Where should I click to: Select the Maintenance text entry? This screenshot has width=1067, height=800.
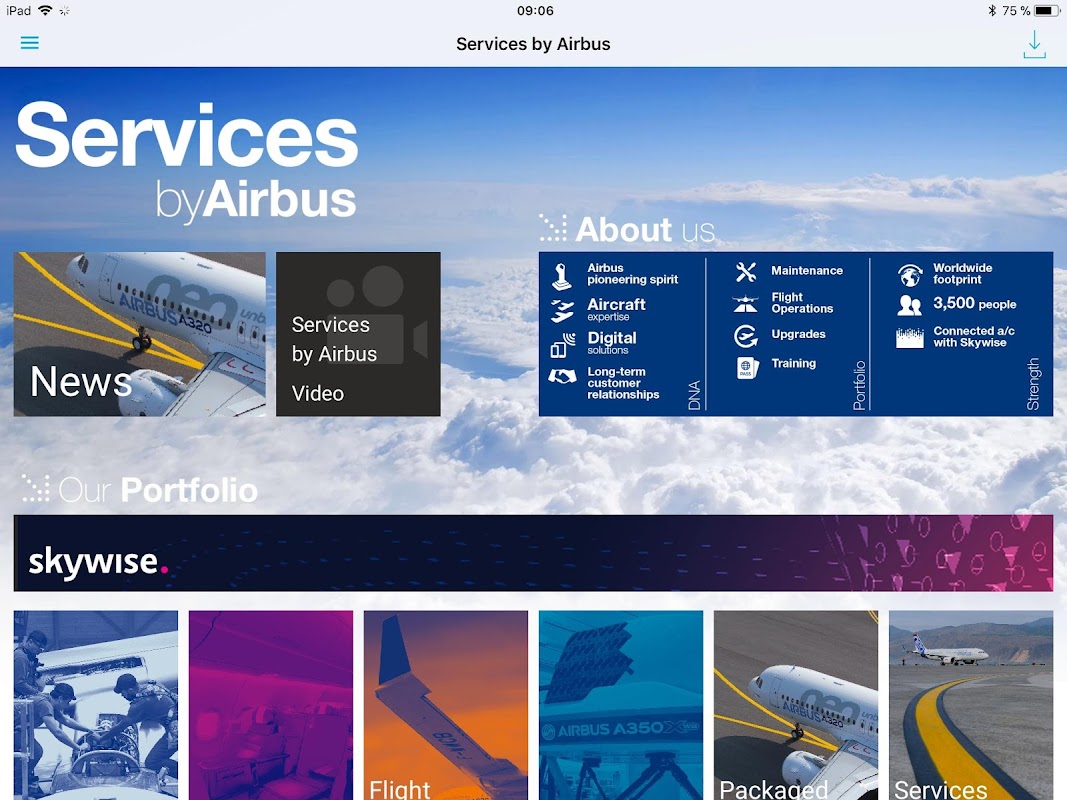coord(806,271)
